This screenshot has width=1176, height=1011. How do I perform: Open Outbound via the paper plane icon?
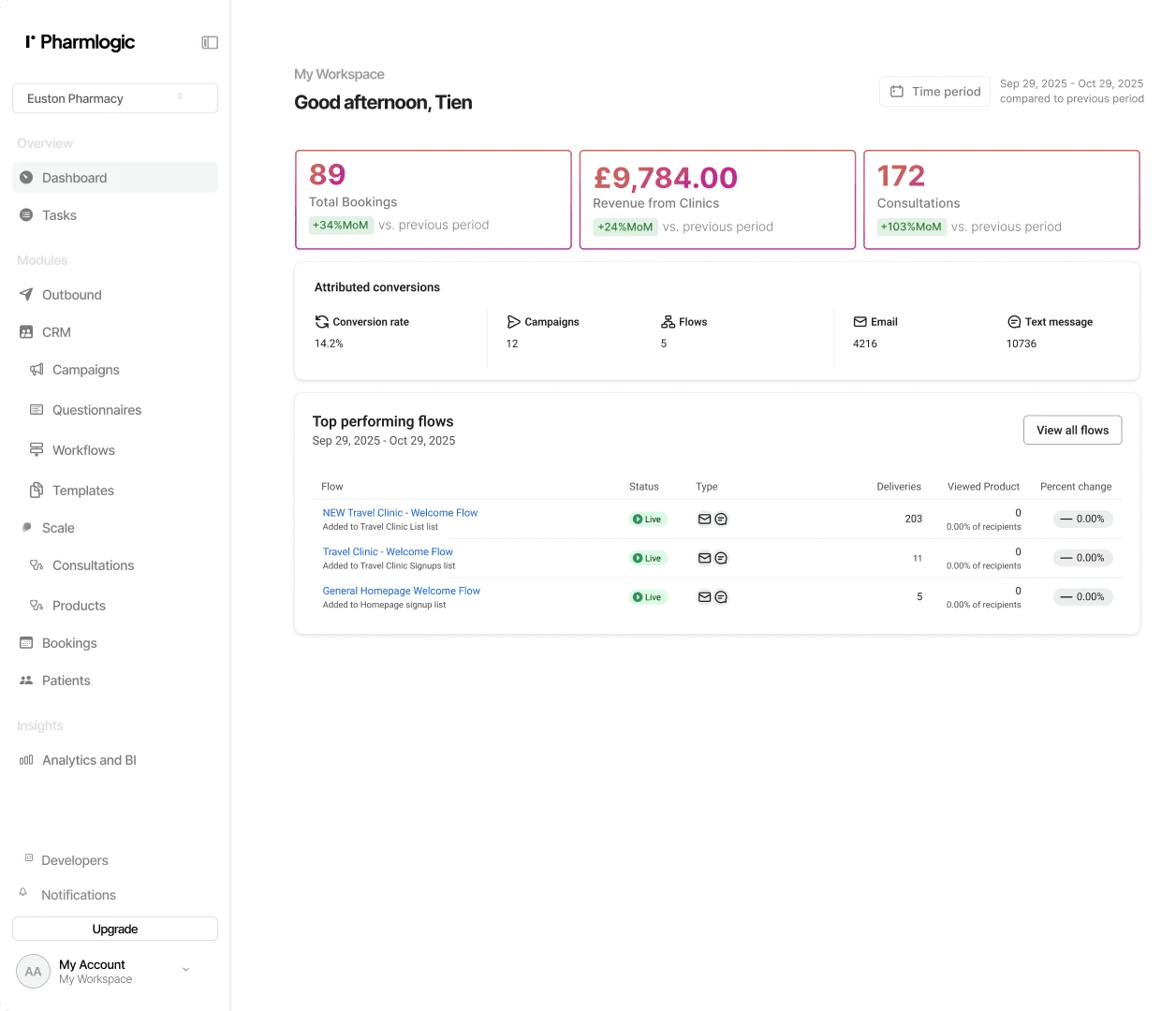pos(26,295)
